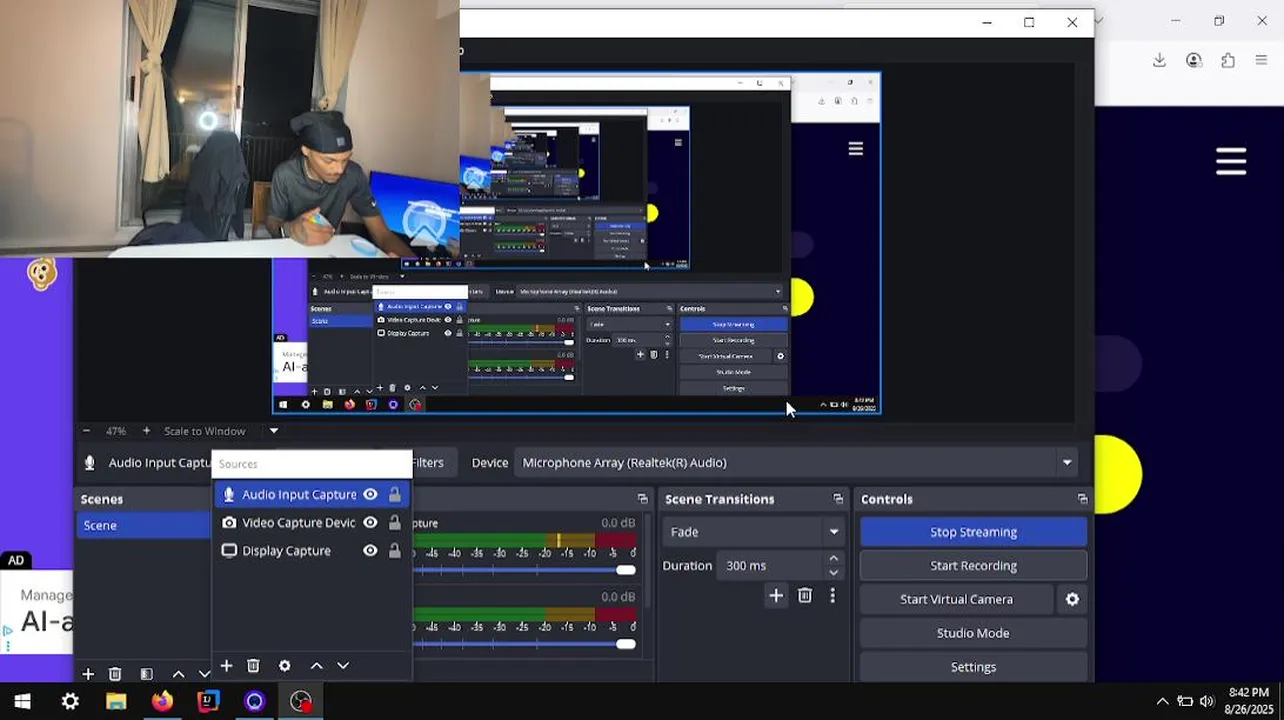Open the virtual camera settings gear
Viewport: 1284px width, 720px height.
(x=1072, y=599)
